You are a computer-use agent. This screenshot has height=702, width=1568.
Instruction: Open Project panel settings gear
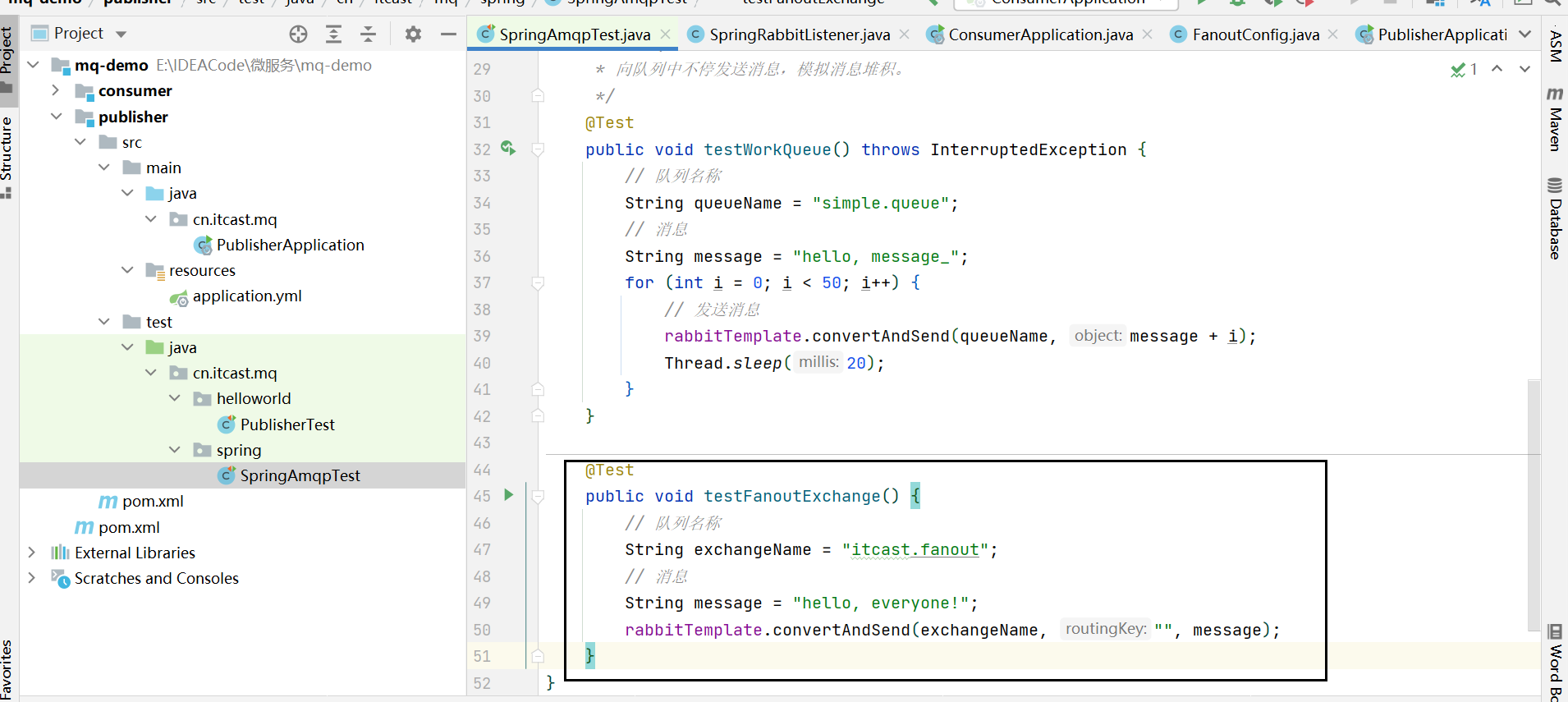pyautogui.click(x=413, y=34)
